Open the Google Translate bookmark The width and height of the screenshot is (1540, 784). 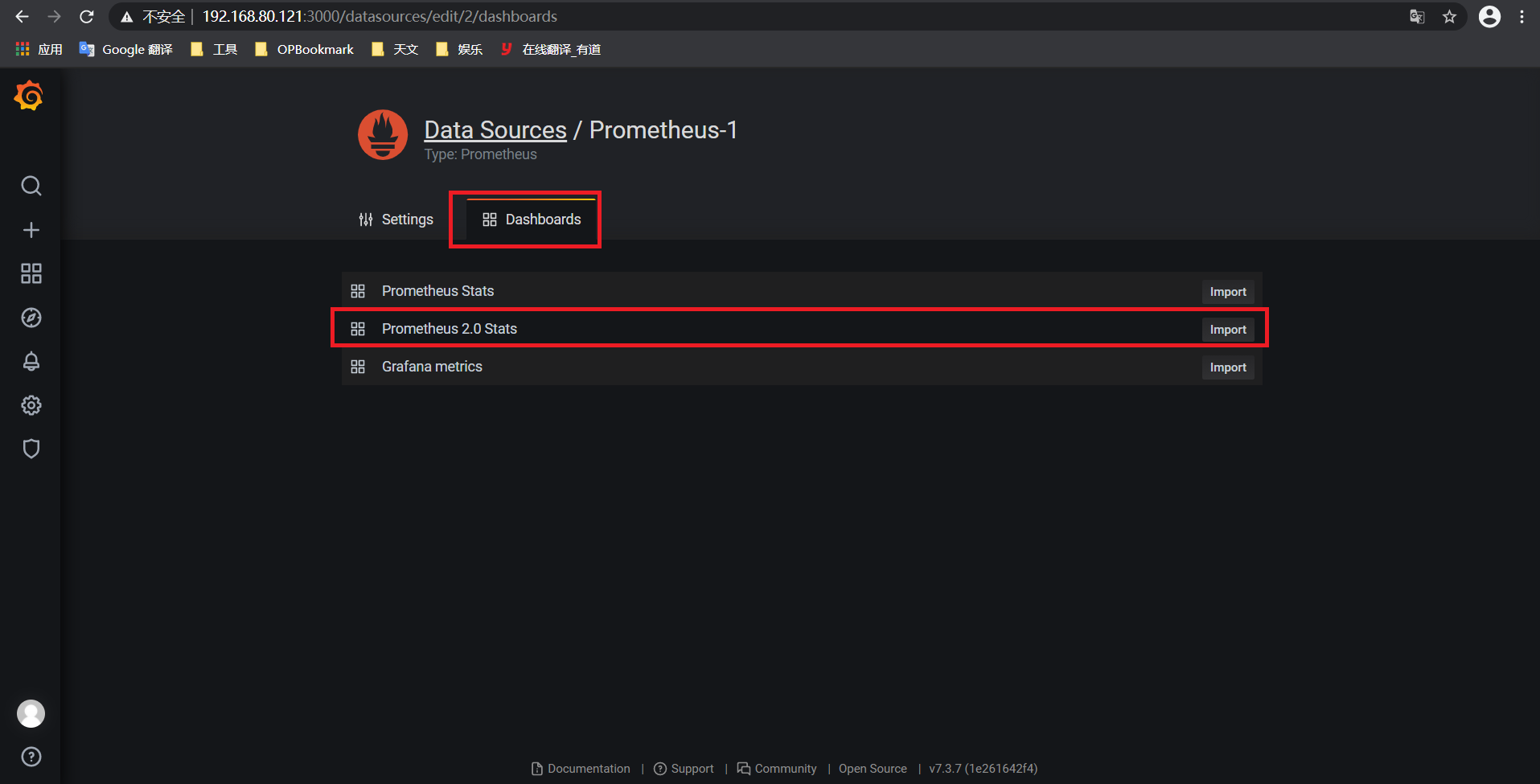tap(126, 49)
